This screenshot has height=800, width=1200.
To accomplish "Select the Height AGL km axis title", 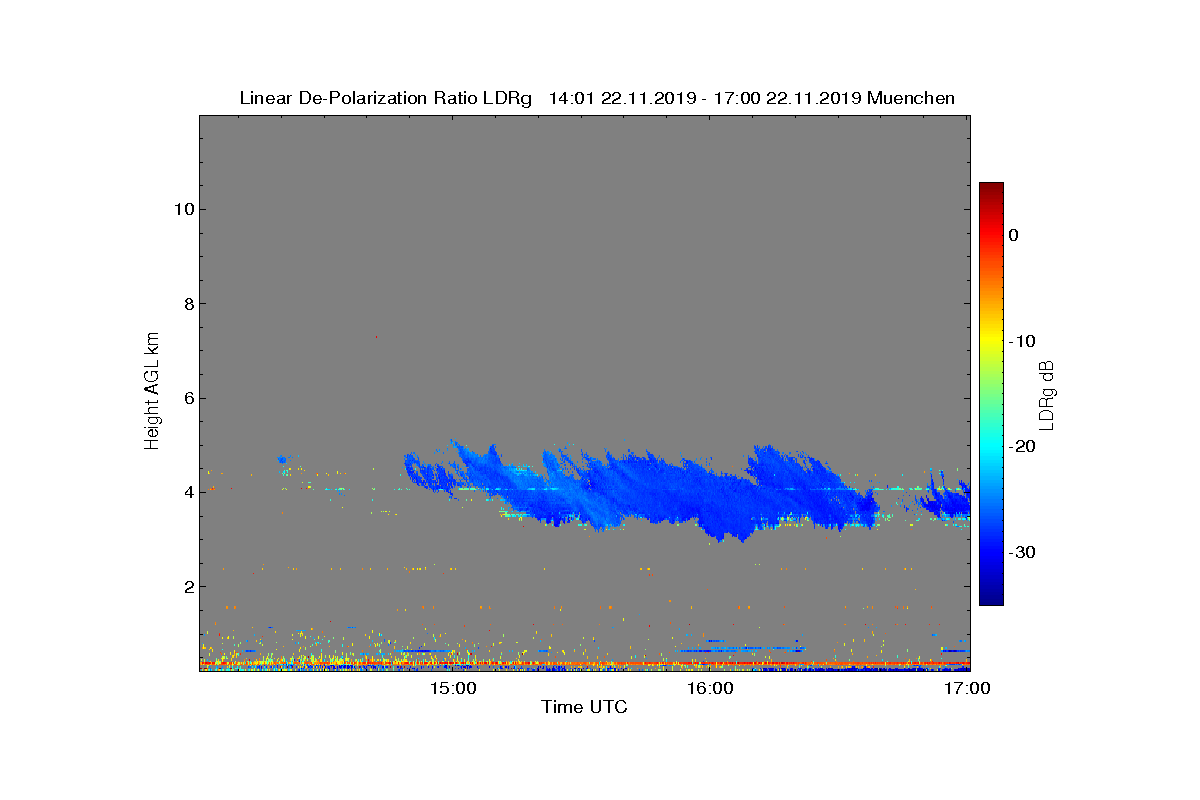I will 152,391.
